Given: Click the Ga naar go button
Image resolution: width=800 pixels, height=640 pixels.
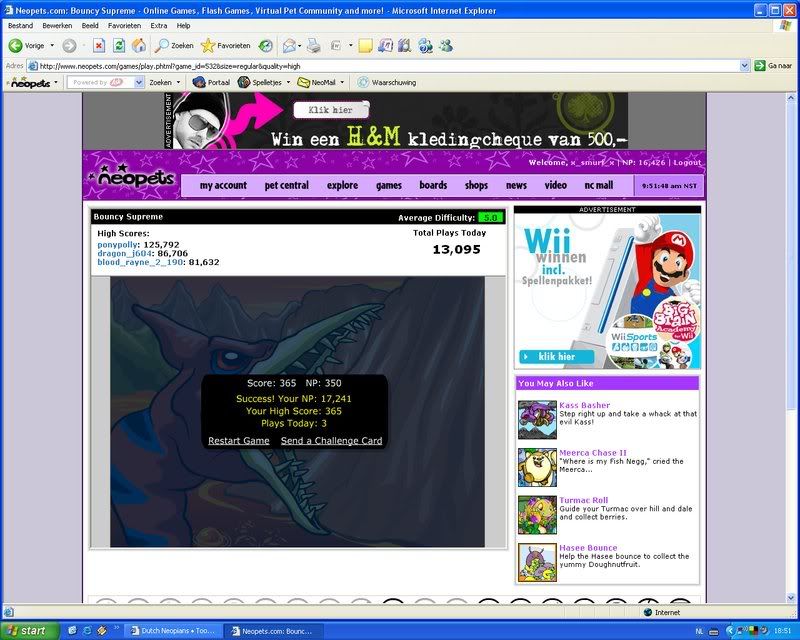Looking at the screenshot, I should pos(773,66).
